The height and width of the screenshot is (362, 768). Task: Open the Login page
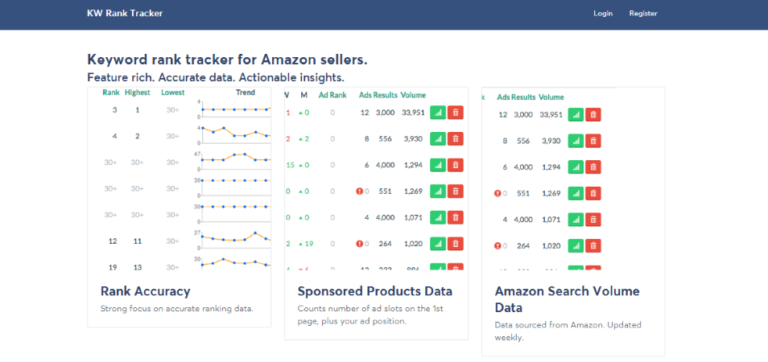[x=603, y=14]
